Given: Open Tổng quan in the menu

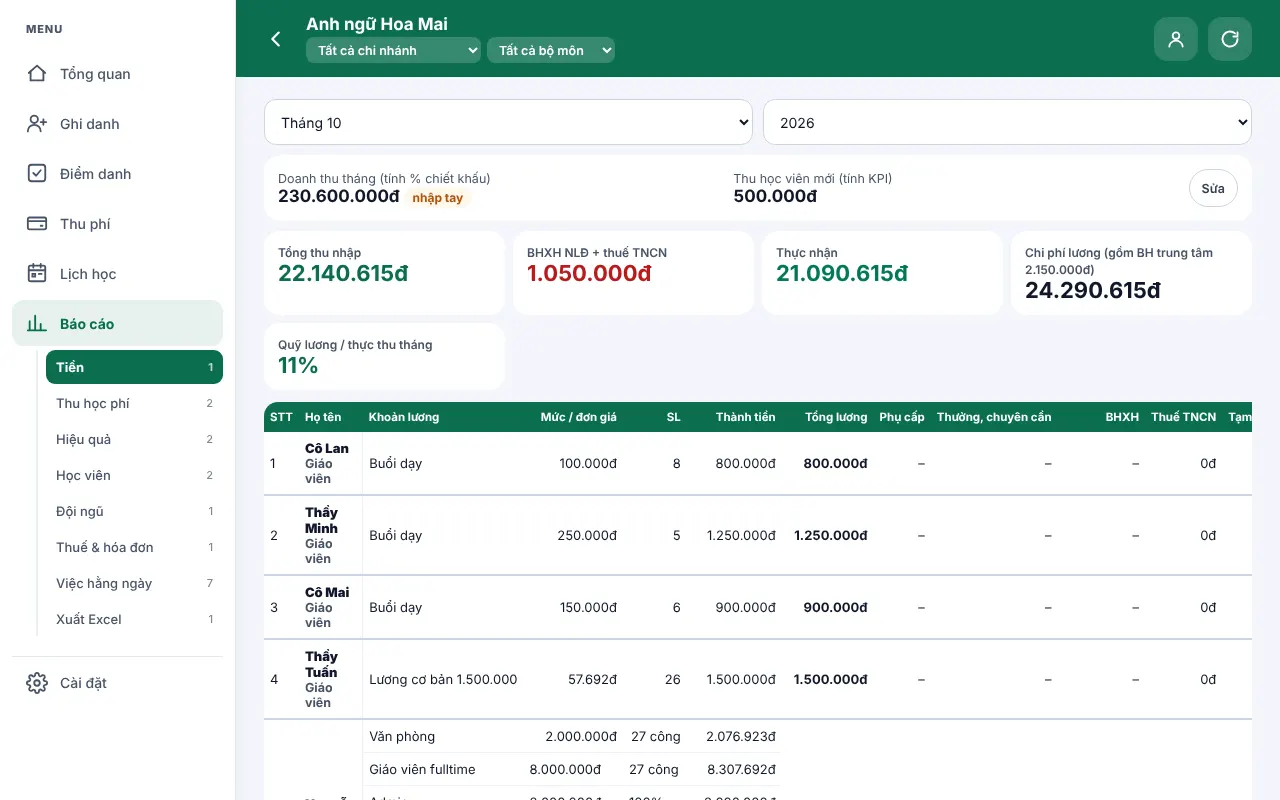Looking at the screenshot, I should click(x=117, y=74).
